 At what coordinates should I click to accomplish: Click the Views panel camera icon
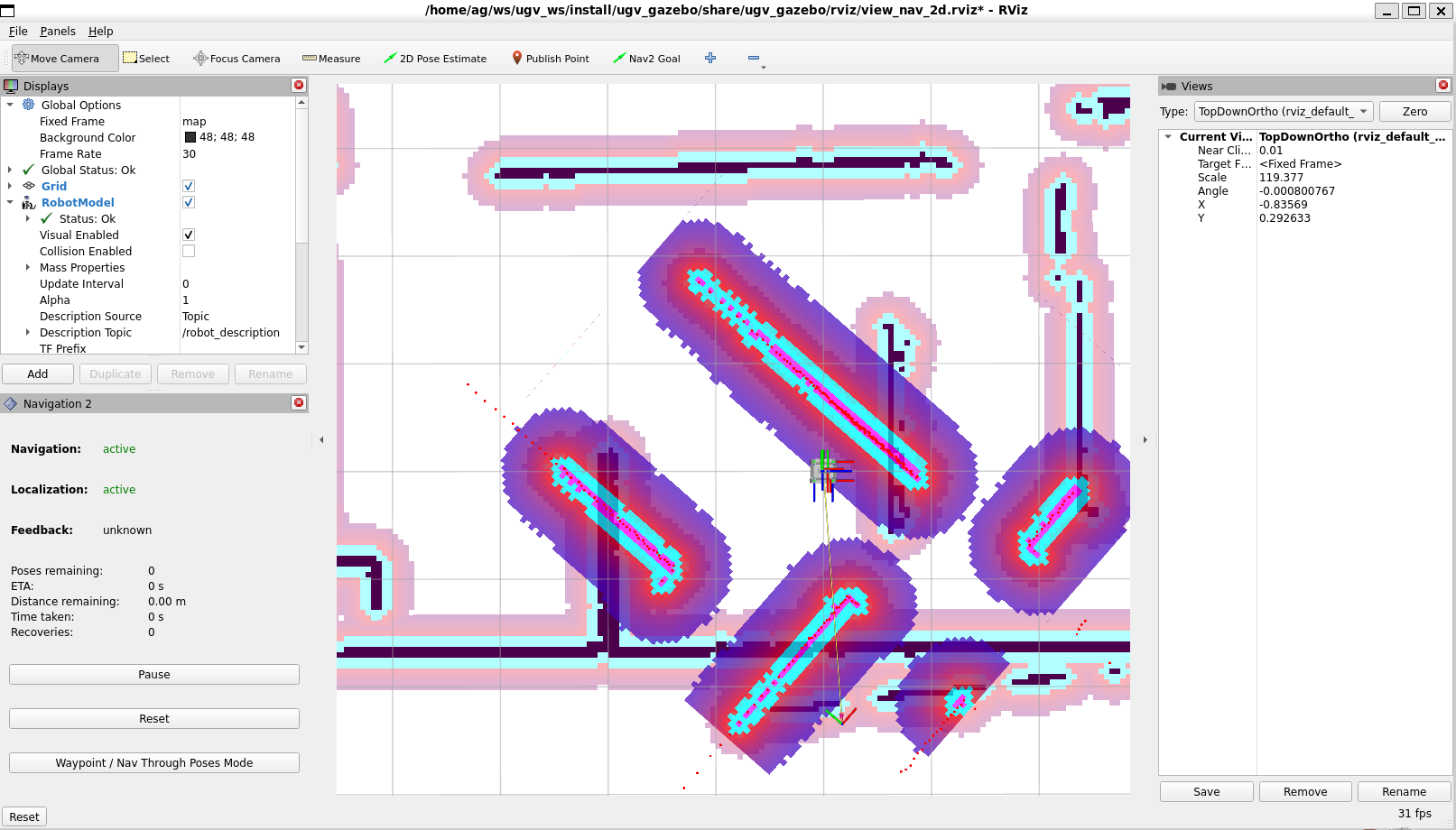pyautogui.click(x=1169, y=86)
